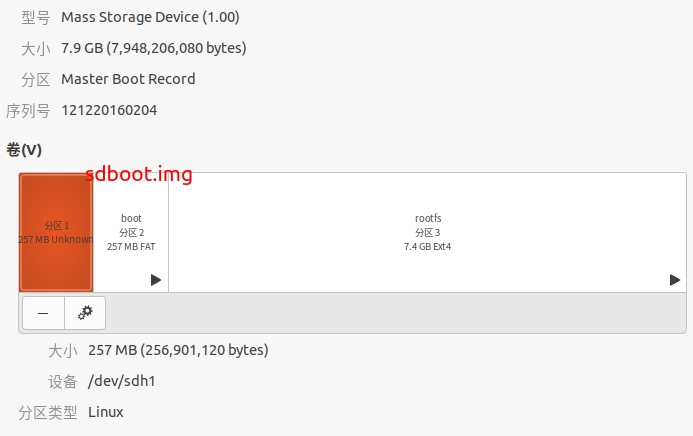Click the Master Boot Record text
The width and height of the screenshot is (693, 436).
(128, 79)
